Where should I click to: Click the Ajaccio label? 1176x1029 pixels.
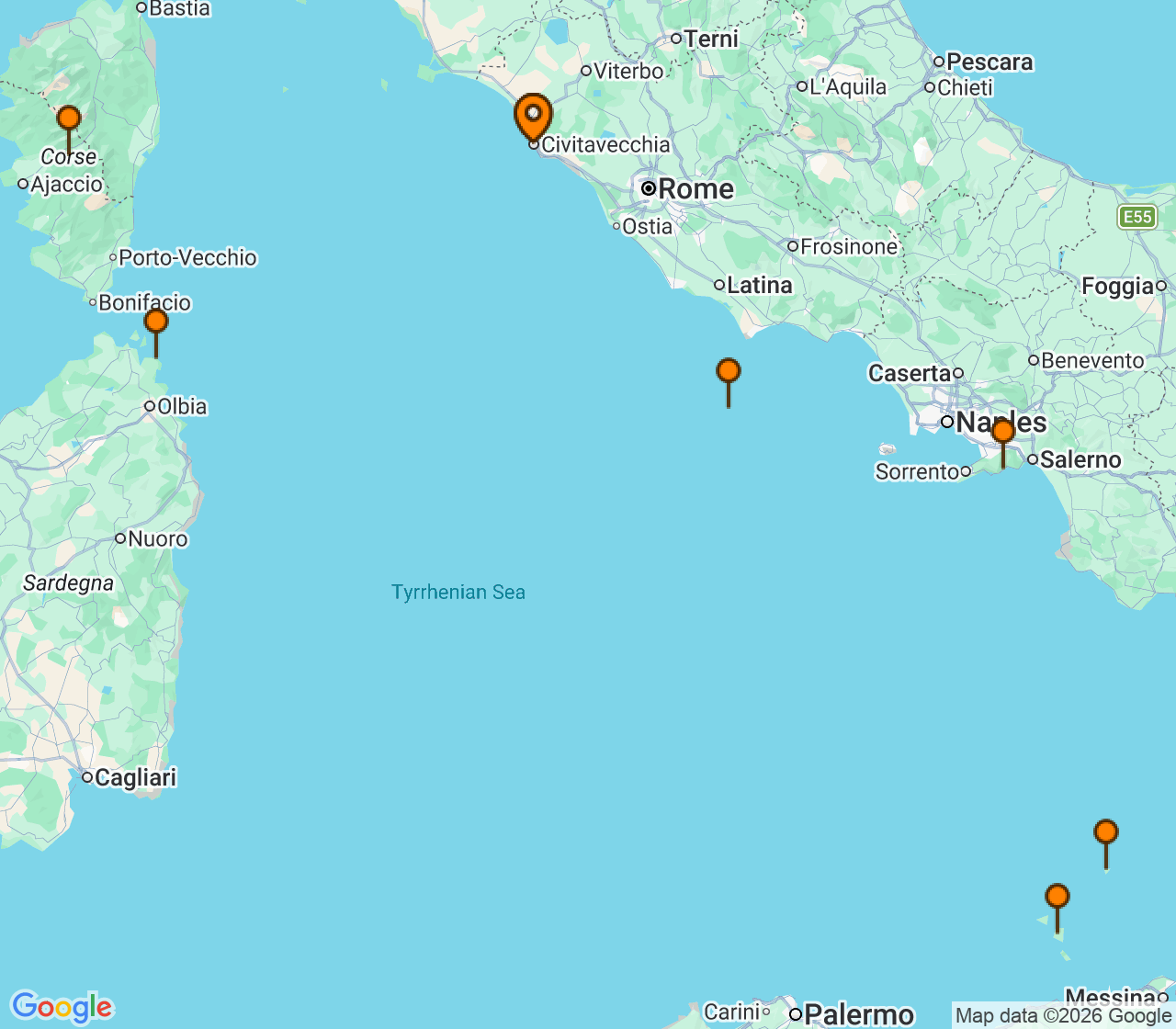[67, 184]
